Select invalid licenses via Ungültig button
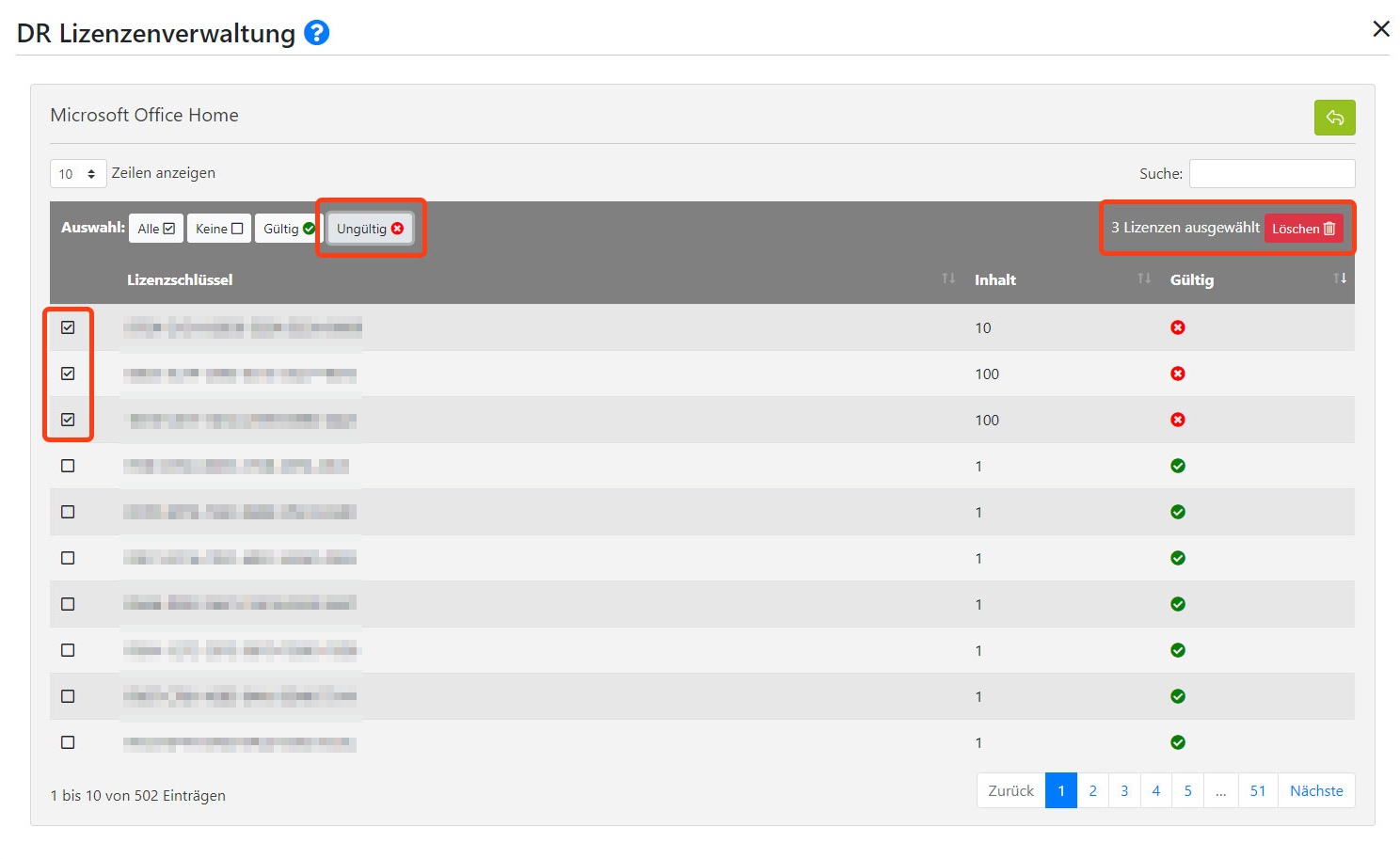The image size is (1400, 859). pyautogui.click(x=370, y=229)
